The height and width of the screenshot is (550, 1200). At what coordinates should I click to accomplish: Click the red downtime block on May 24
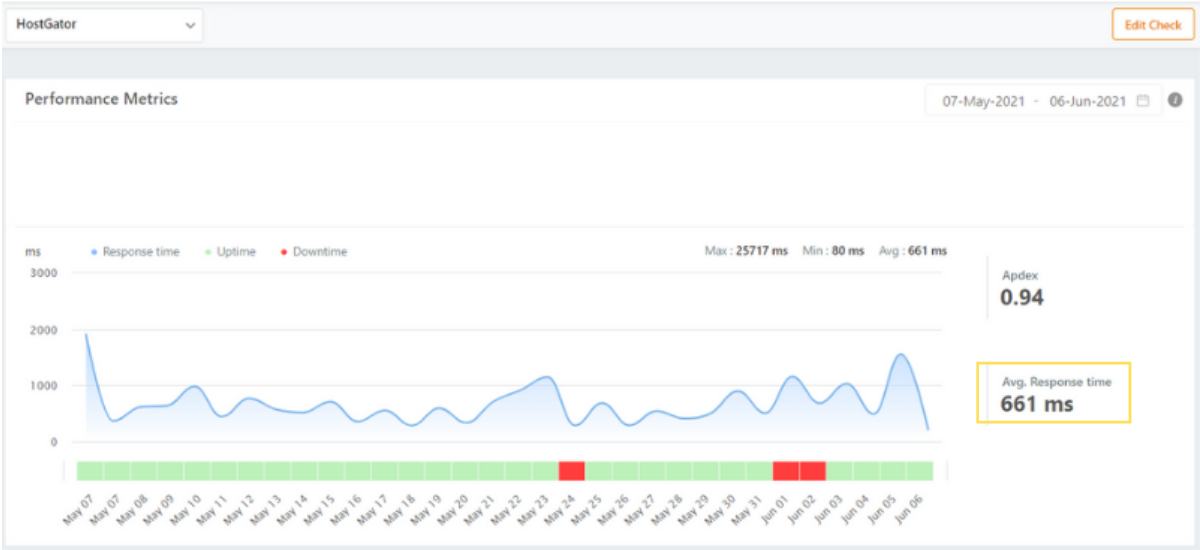pos(571,471)
